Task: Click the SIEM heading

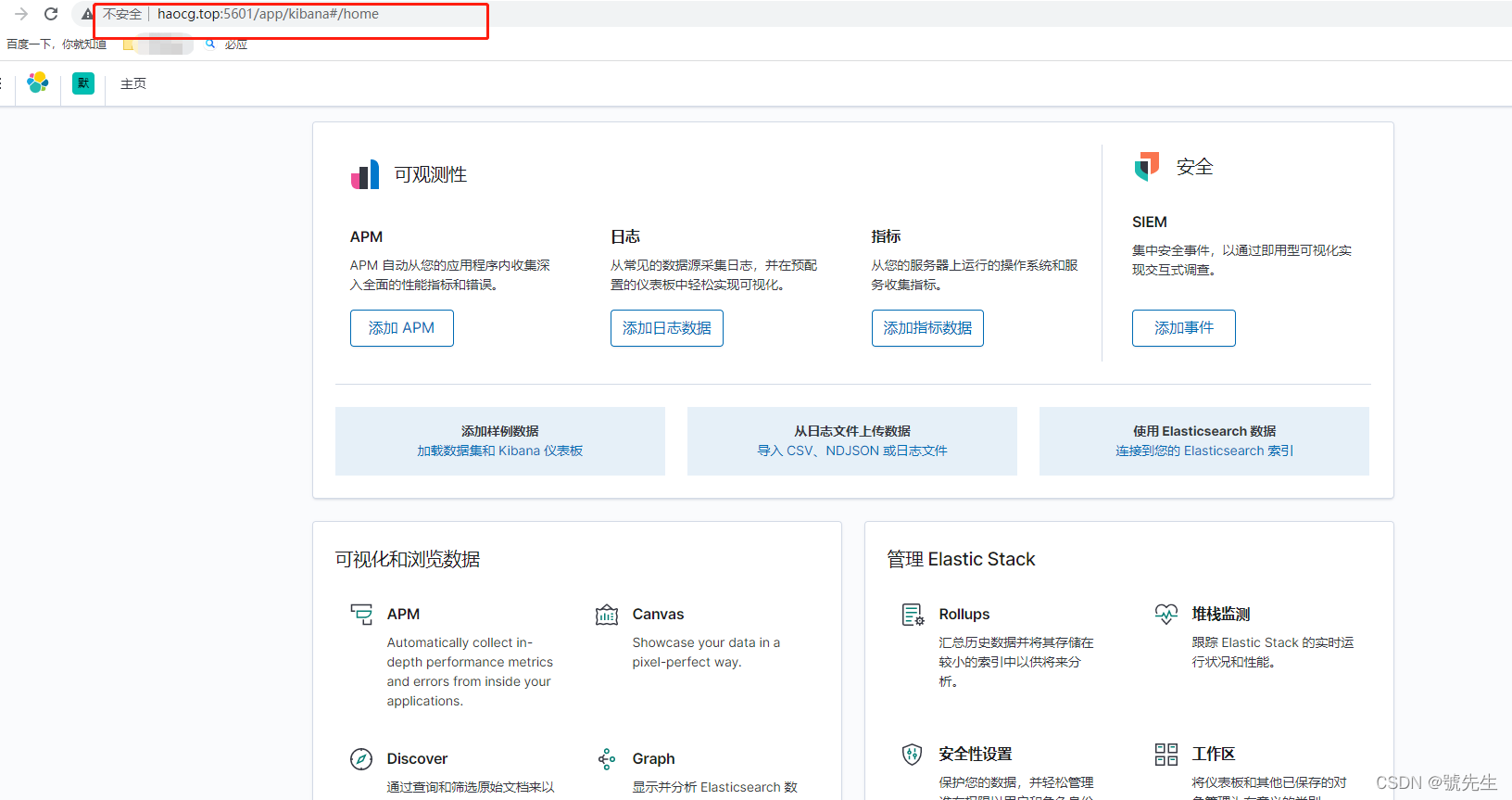Action: pyautogui.click(x=1150, y=222)
